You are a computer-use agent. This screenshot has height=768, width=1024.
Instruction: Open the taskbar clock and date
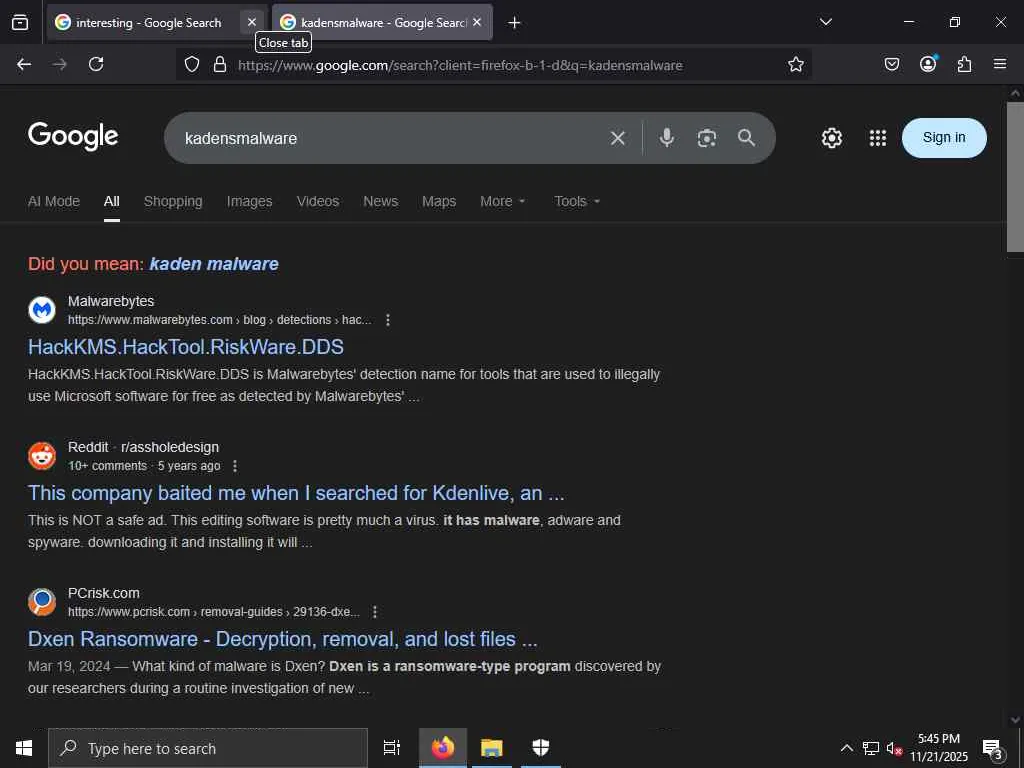938,748
